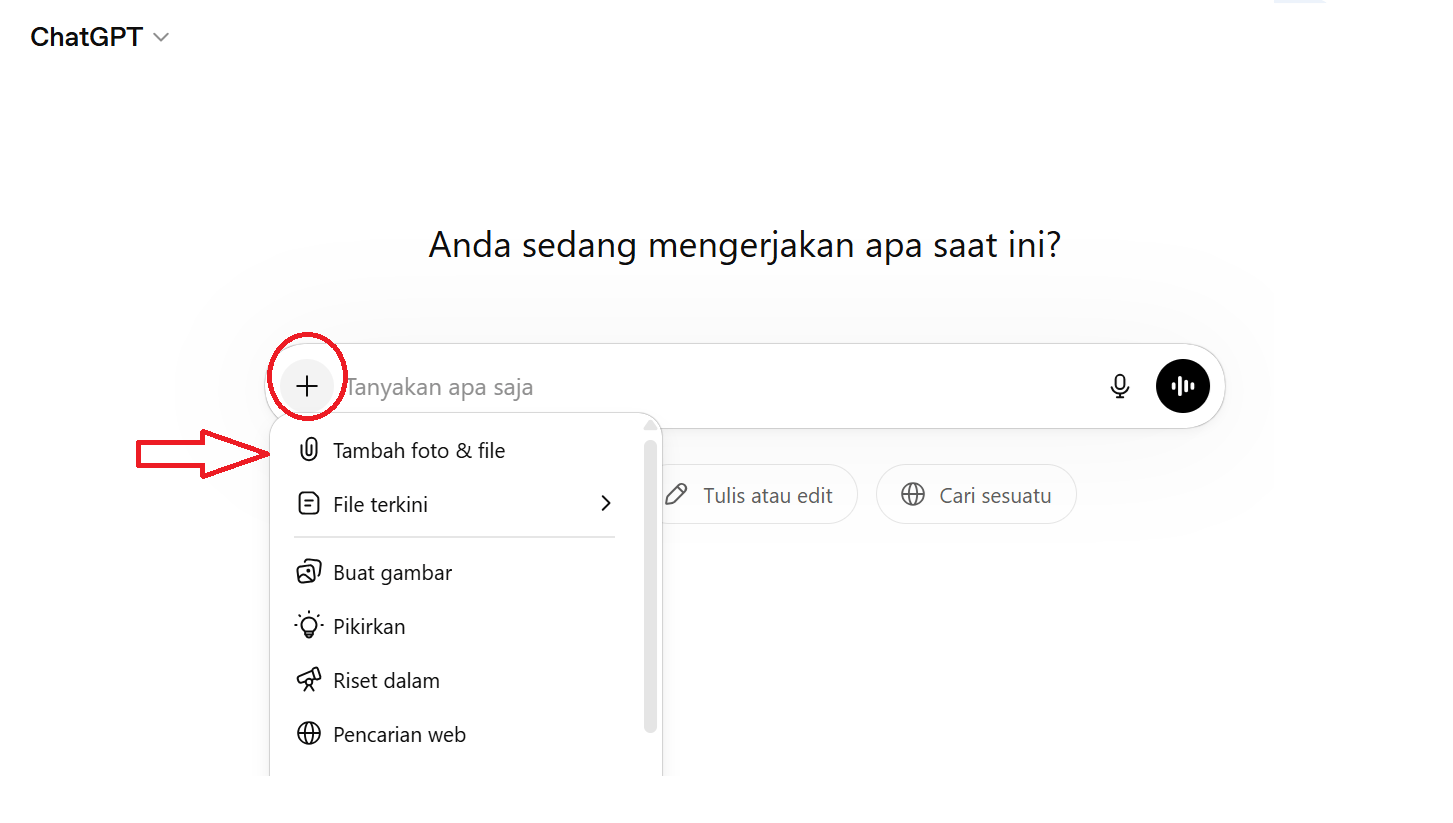The width and height of the screenshot is (1453, 823).
Task: Start voice mode with black waveform button
Action: [x=1183, y=386]
